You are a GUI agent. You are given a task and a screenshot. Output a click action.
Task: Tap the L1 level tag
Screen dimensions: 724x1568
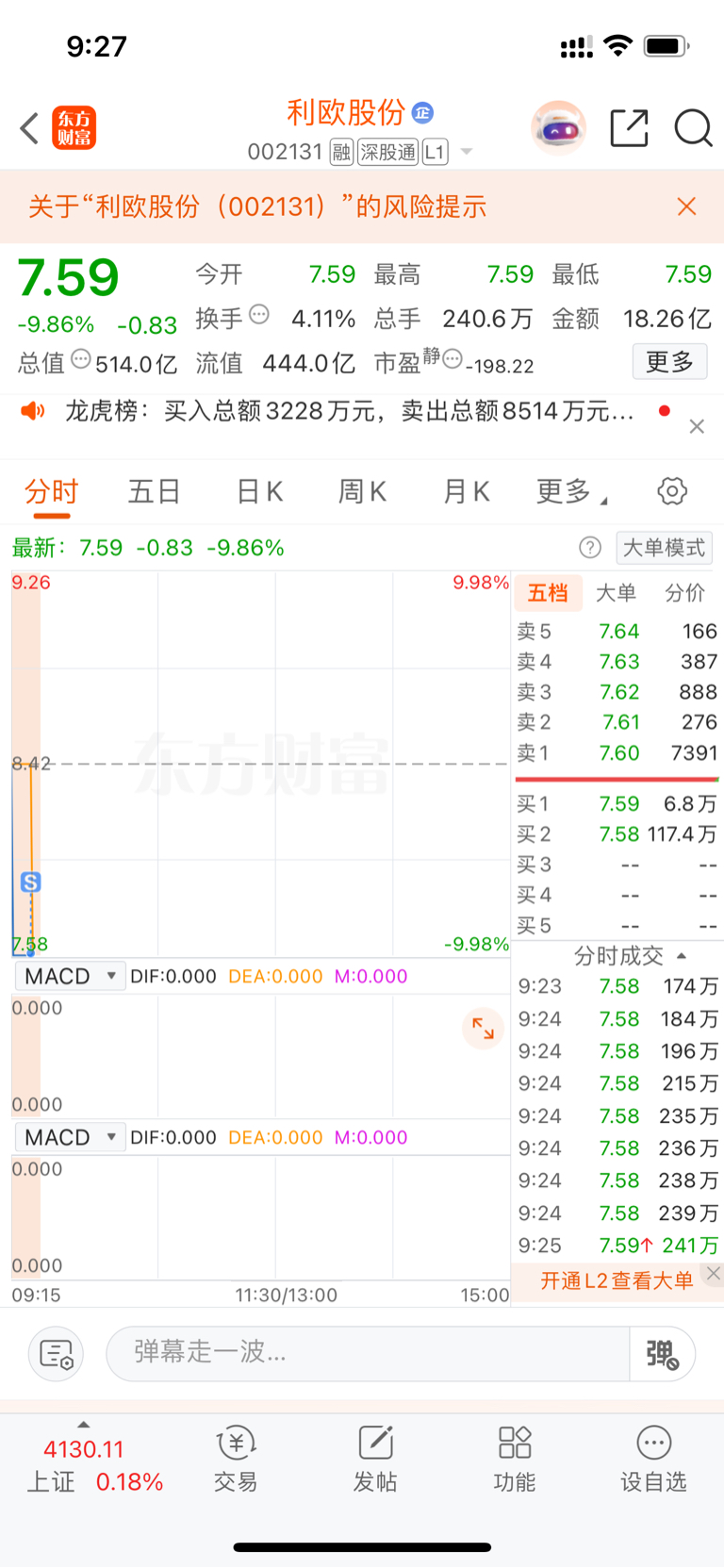435,152
